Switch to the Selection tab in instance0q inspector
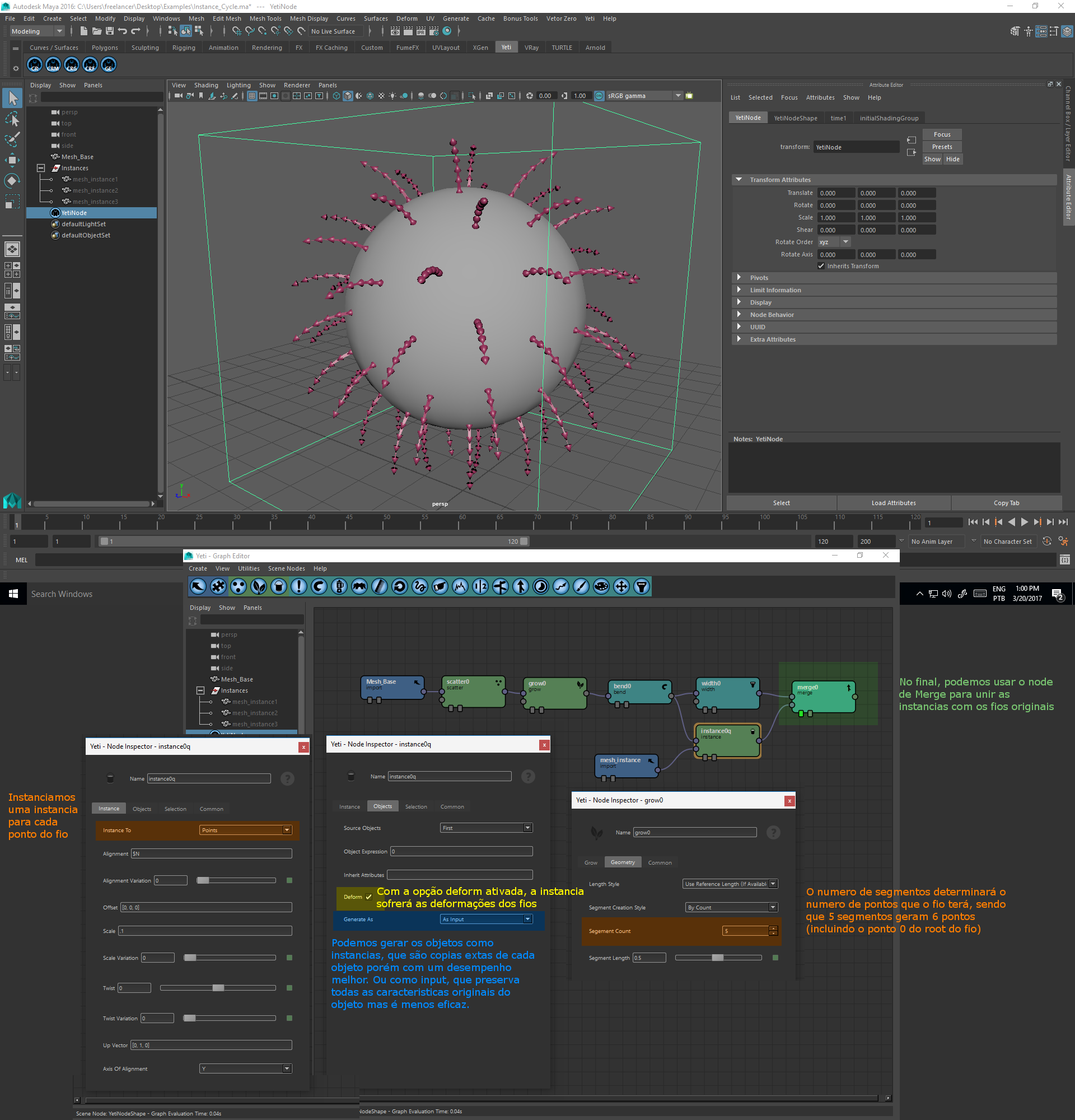 175,809
